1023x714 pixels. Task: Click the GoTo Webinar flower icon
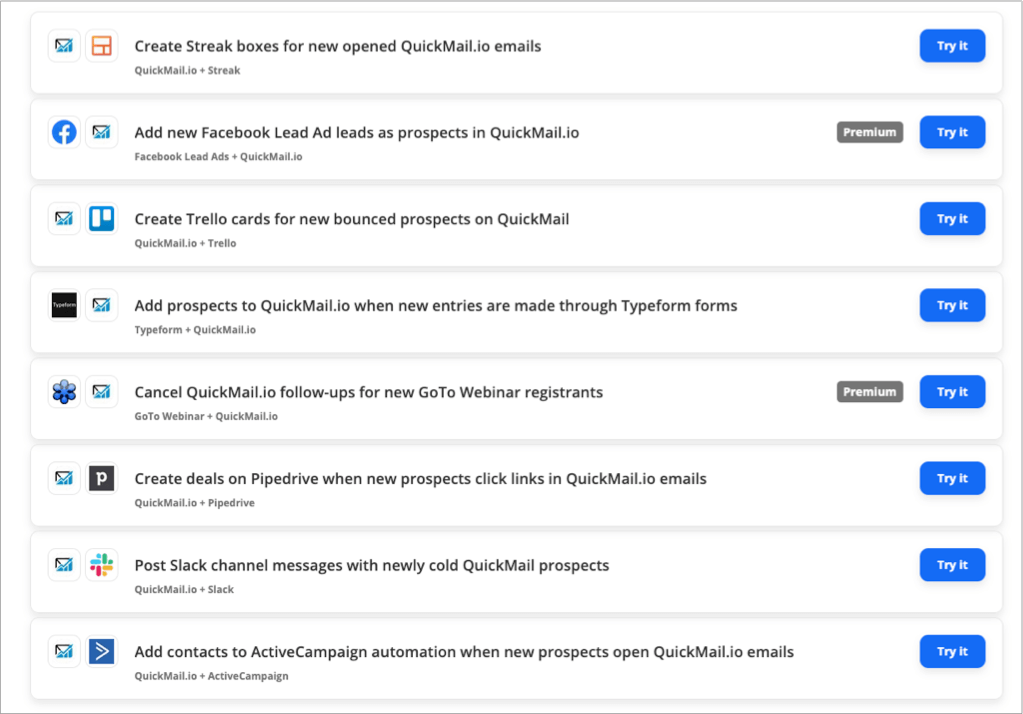(64, 392)
